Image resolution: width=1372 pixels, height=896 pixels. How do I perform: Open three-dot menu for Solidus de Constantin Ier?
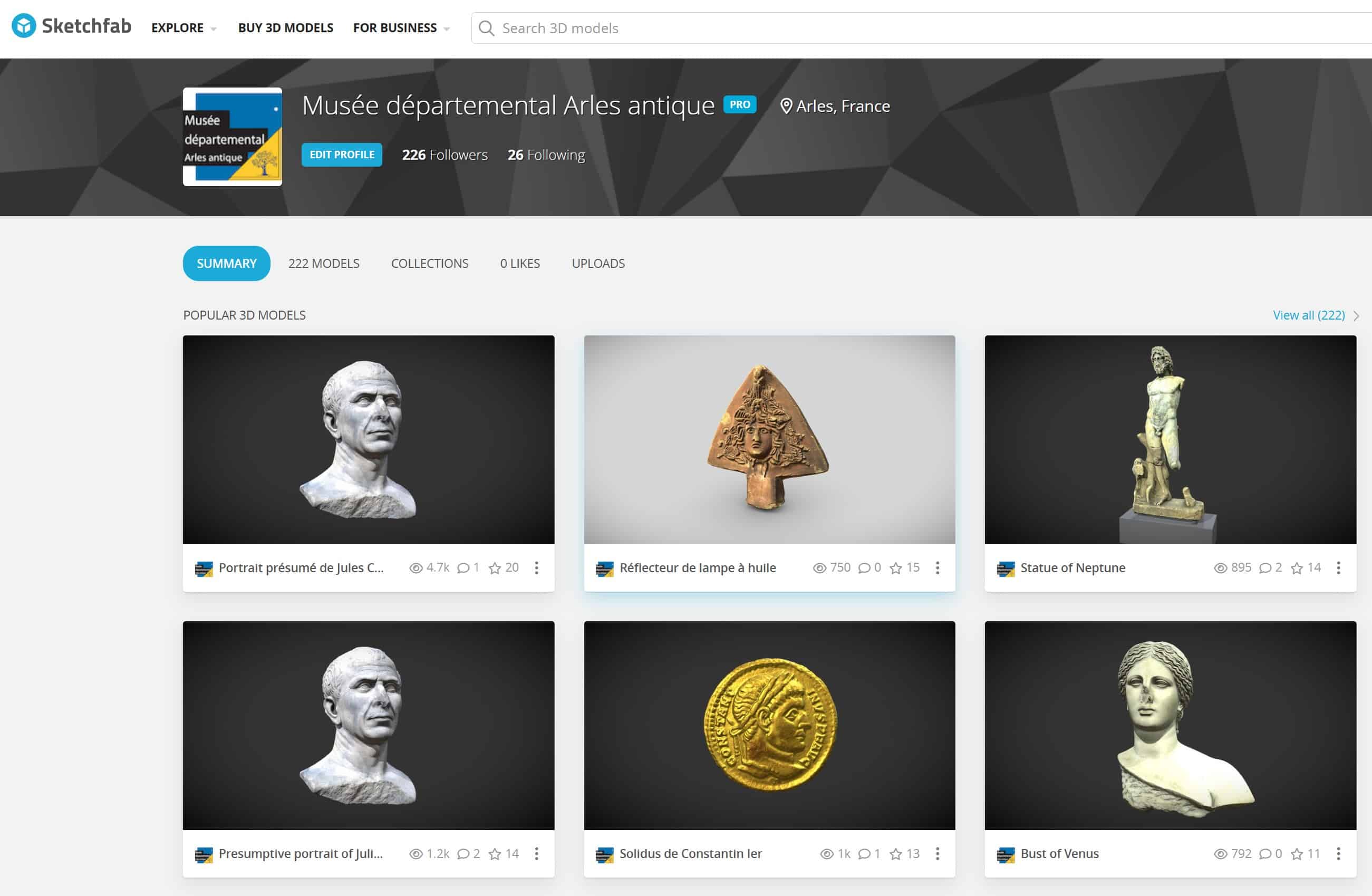938,854
